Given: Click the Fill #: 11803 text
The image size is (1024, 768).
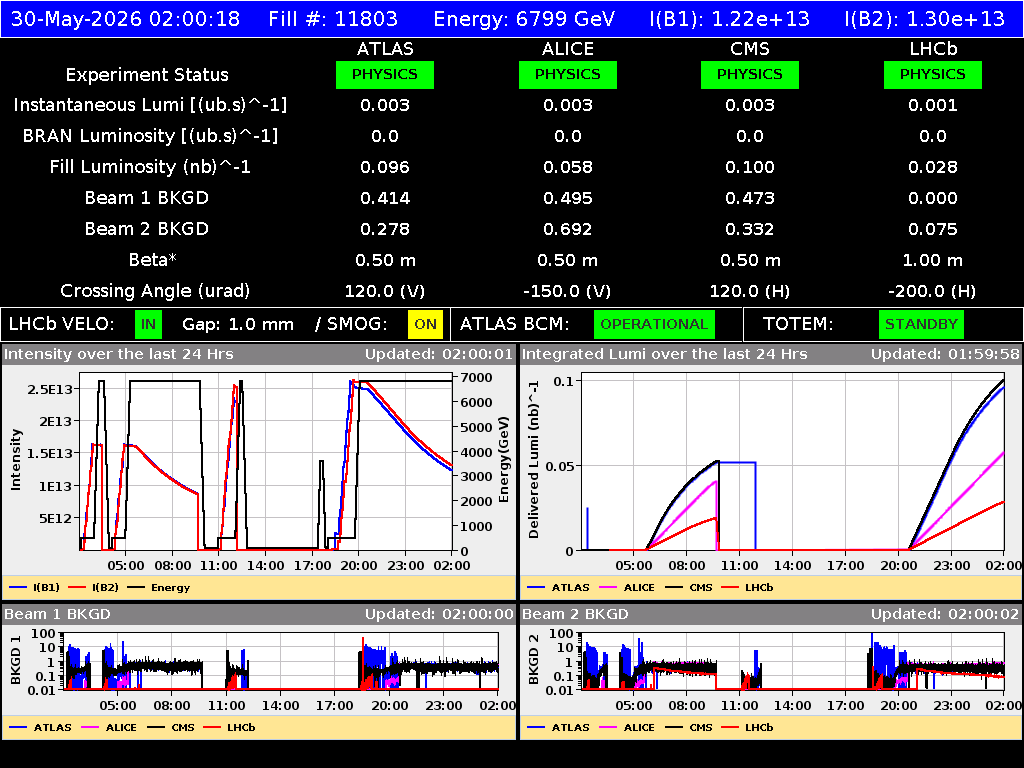Looking at the screenshot, I should point(333,18).
